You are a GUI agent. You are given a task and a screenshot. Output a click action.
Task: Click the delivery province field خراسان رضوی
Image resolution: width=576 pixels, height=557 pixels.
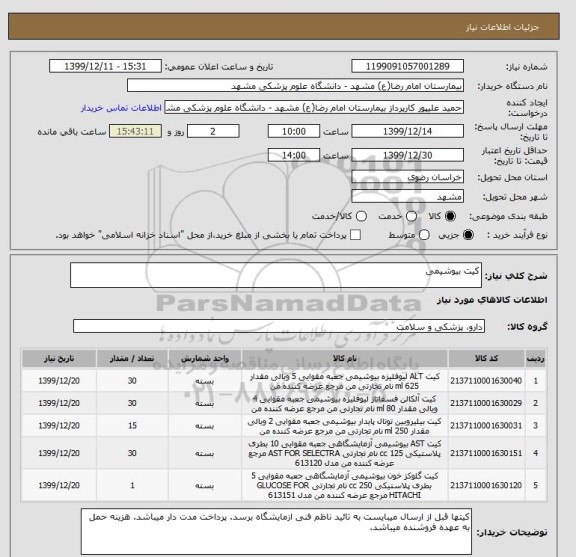click(x=407, y=177)
